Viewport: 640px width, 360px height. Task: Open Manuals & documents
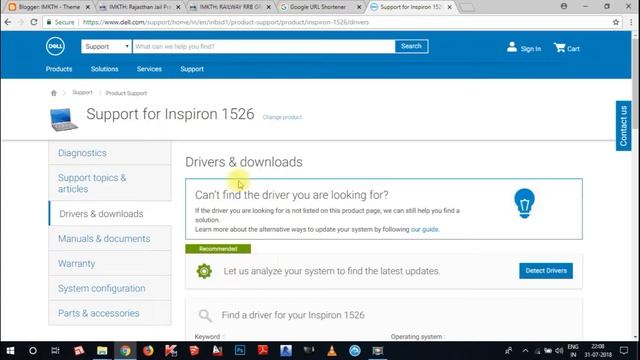click(110, 238)
